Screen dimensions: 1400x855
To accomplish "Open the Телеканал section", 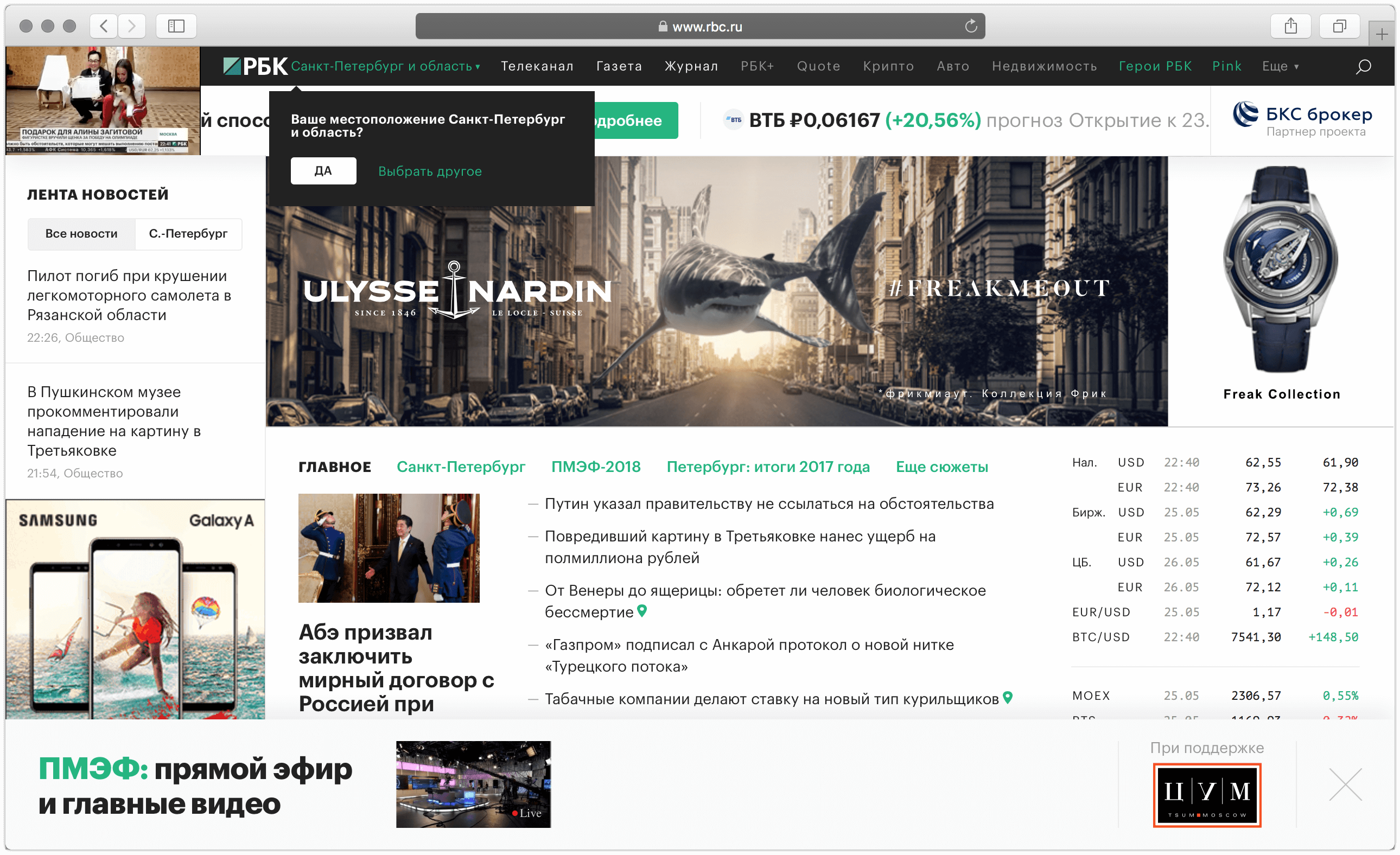I will point(537,66).
